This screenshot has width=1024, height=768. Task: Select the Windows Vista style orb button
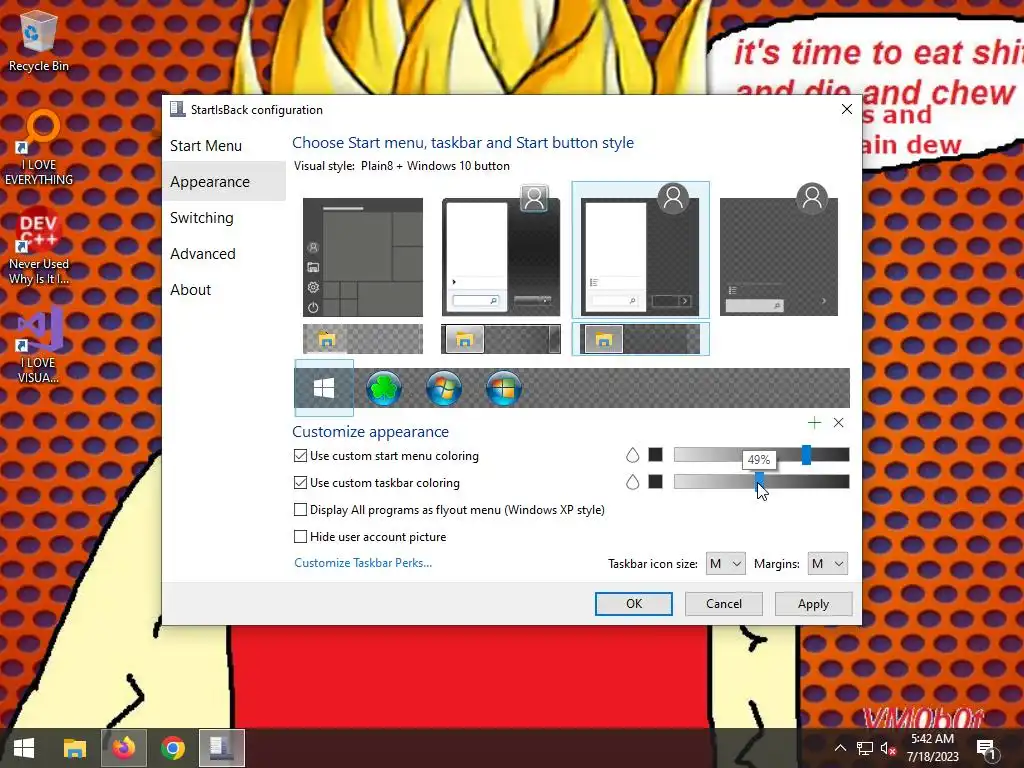point(504,388)
